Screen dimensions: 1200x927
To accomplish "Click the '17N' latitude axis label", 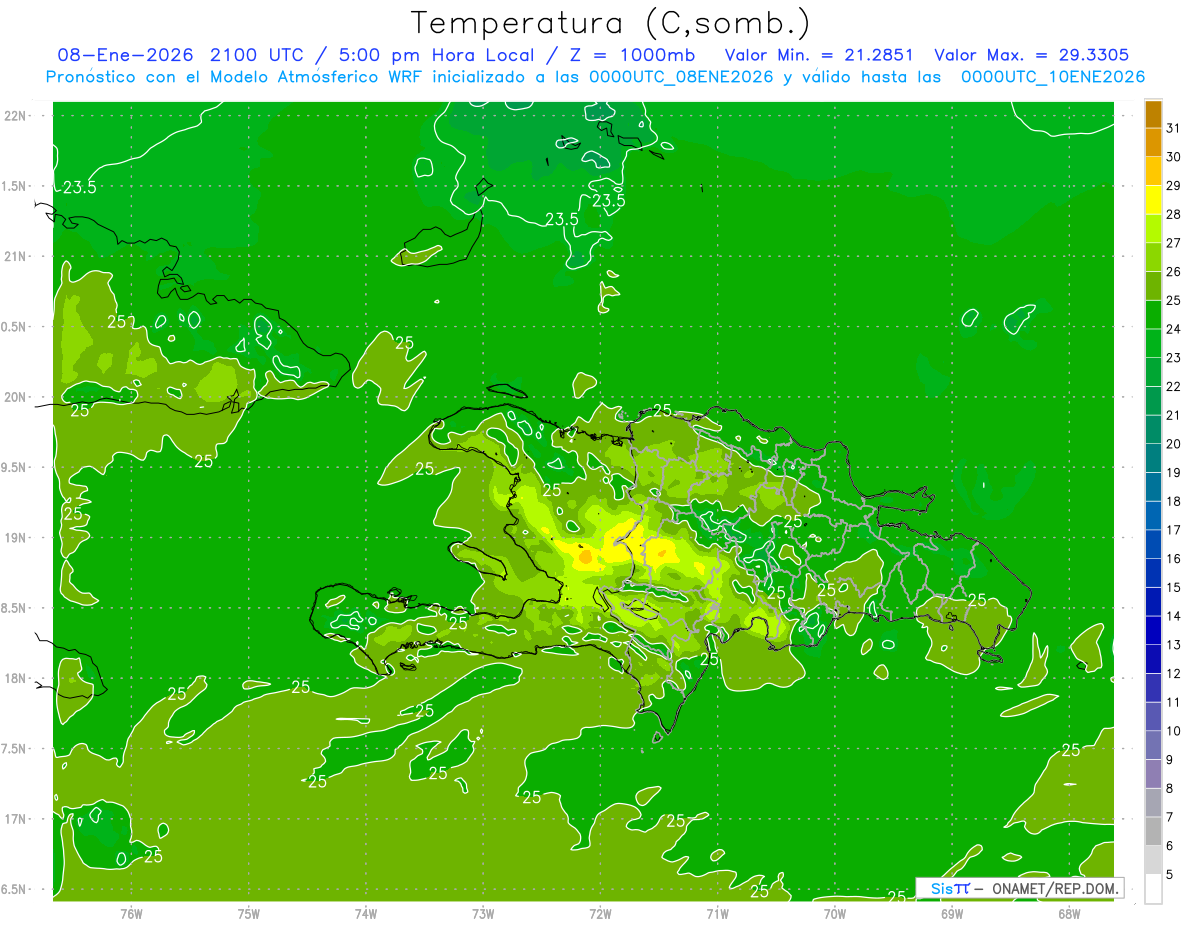I will click(15, 819).
